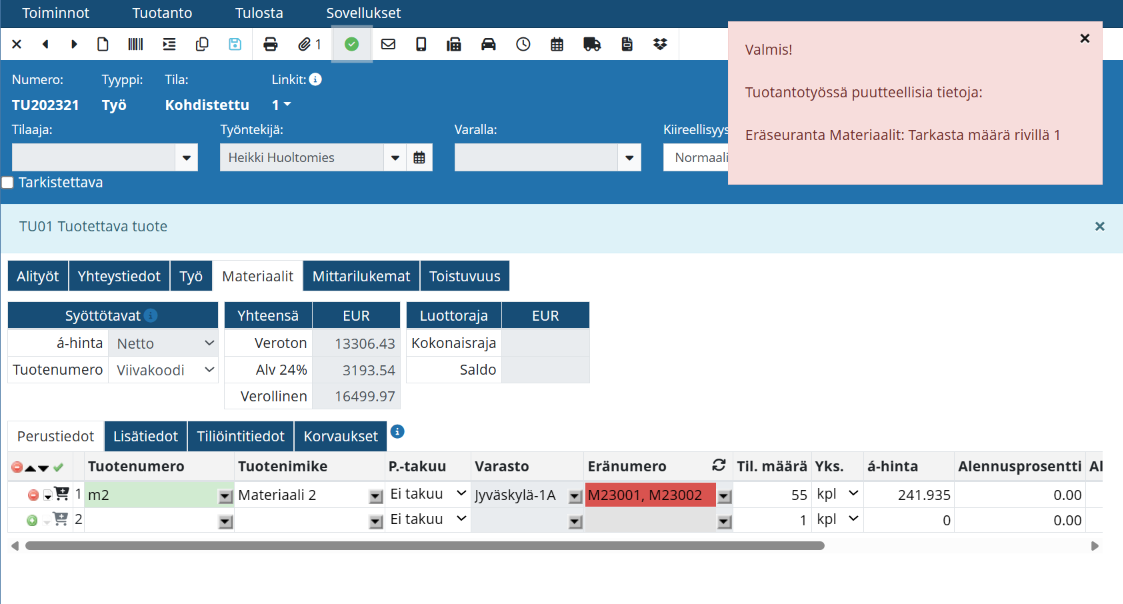Click the delivery truck icon
The image size is (1123, 604).
click(591, 44)
